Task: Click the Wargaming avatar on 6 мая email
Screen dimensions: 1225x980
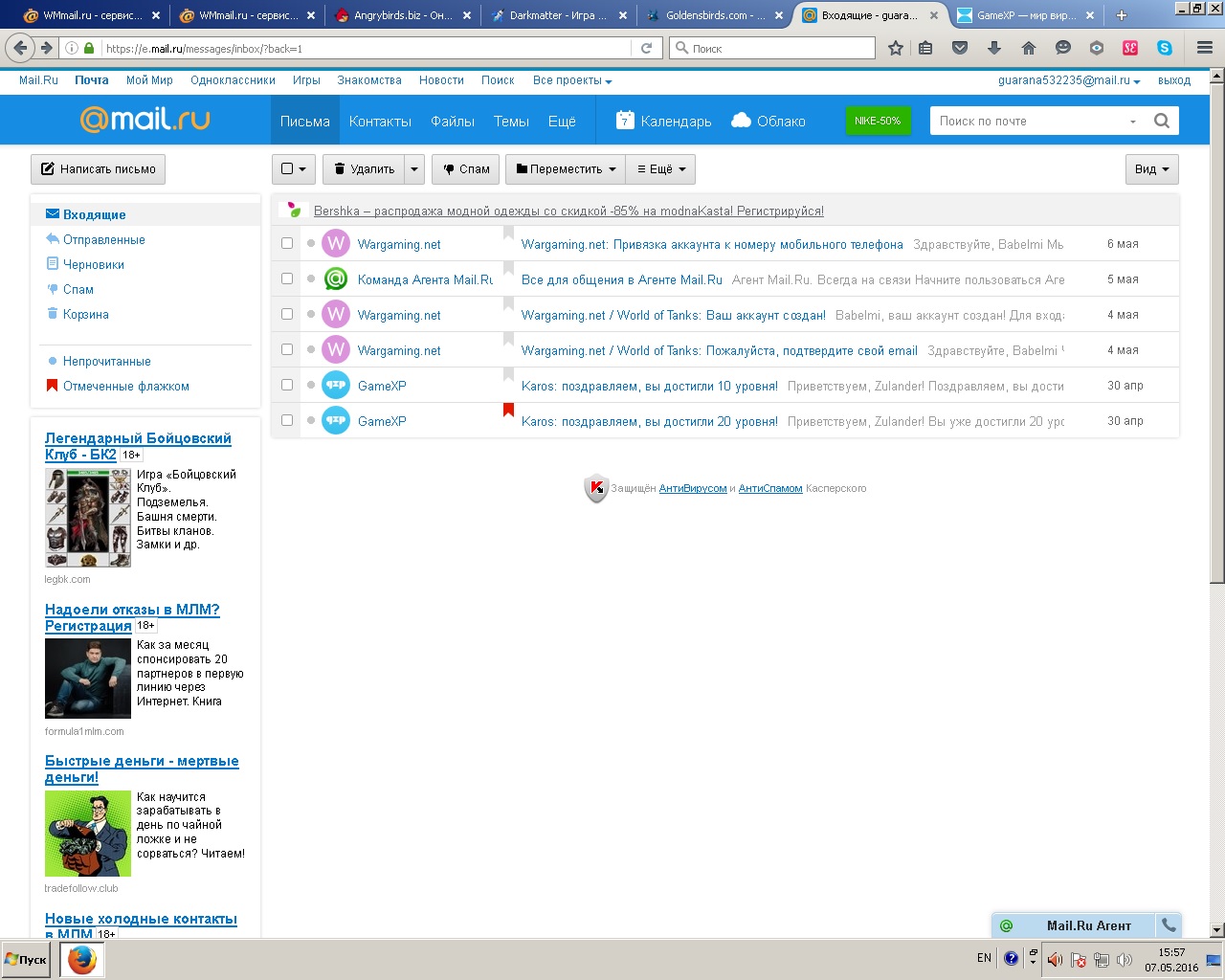Action: pyautogui.click(x=335, y=244)
